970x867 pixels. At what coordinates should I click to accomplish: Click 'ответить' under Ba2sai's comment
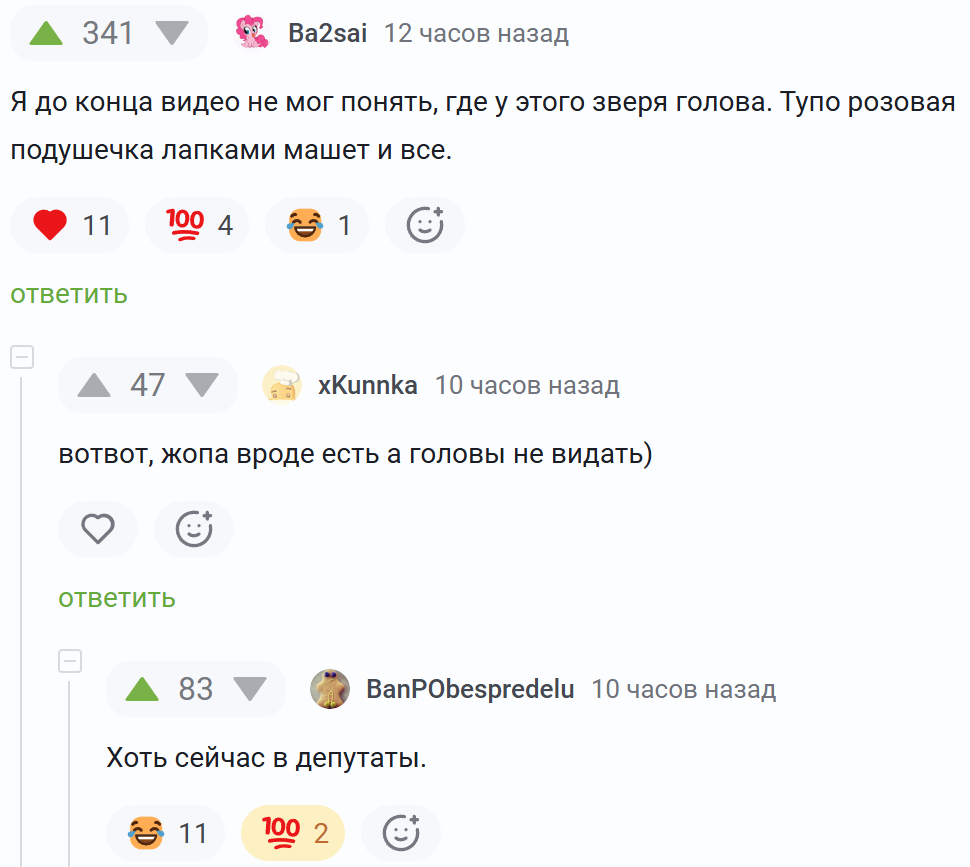[x=69, y=294]
